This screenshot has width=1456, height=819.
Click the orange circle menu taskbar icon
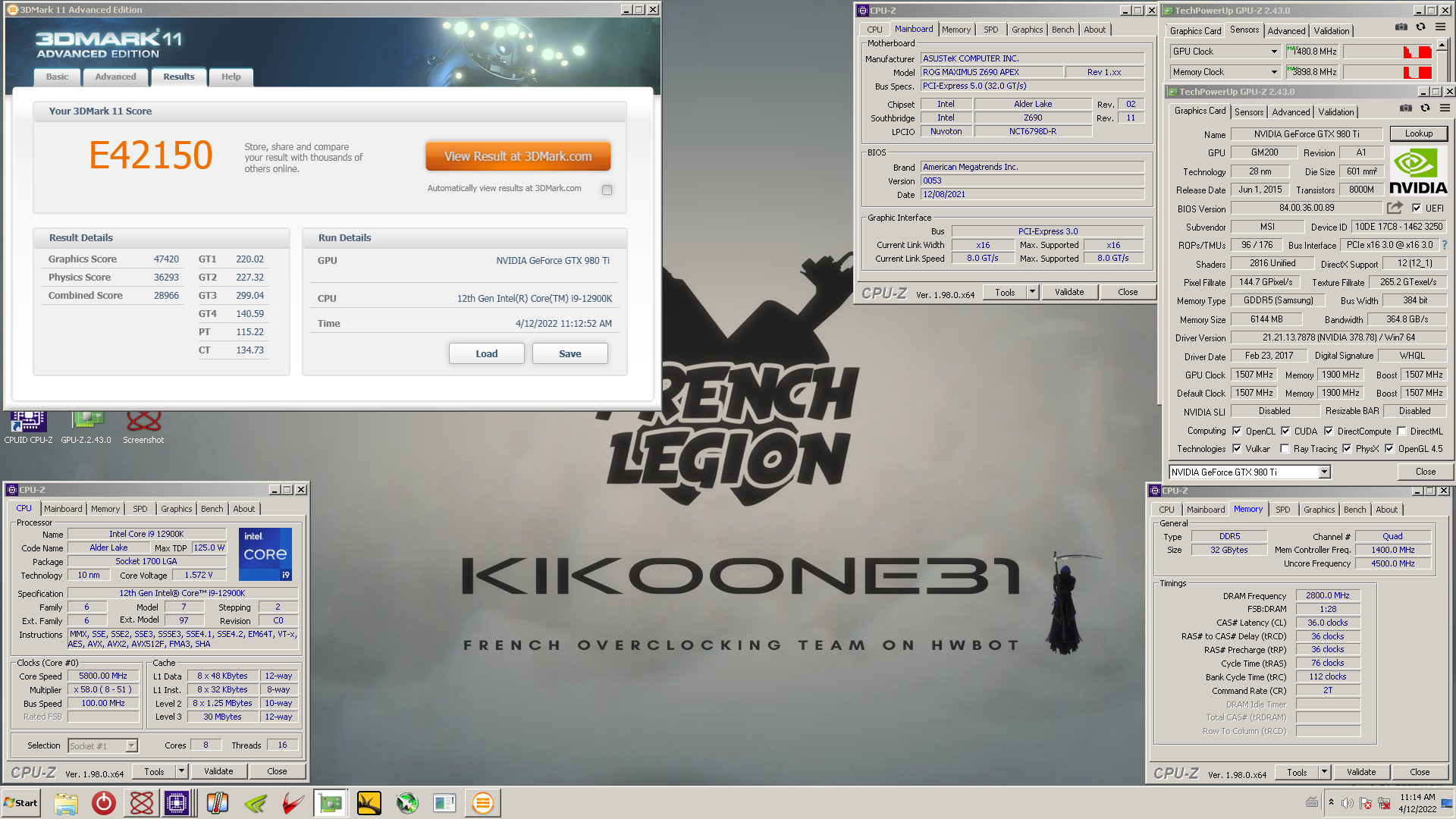tap(482, 803)
